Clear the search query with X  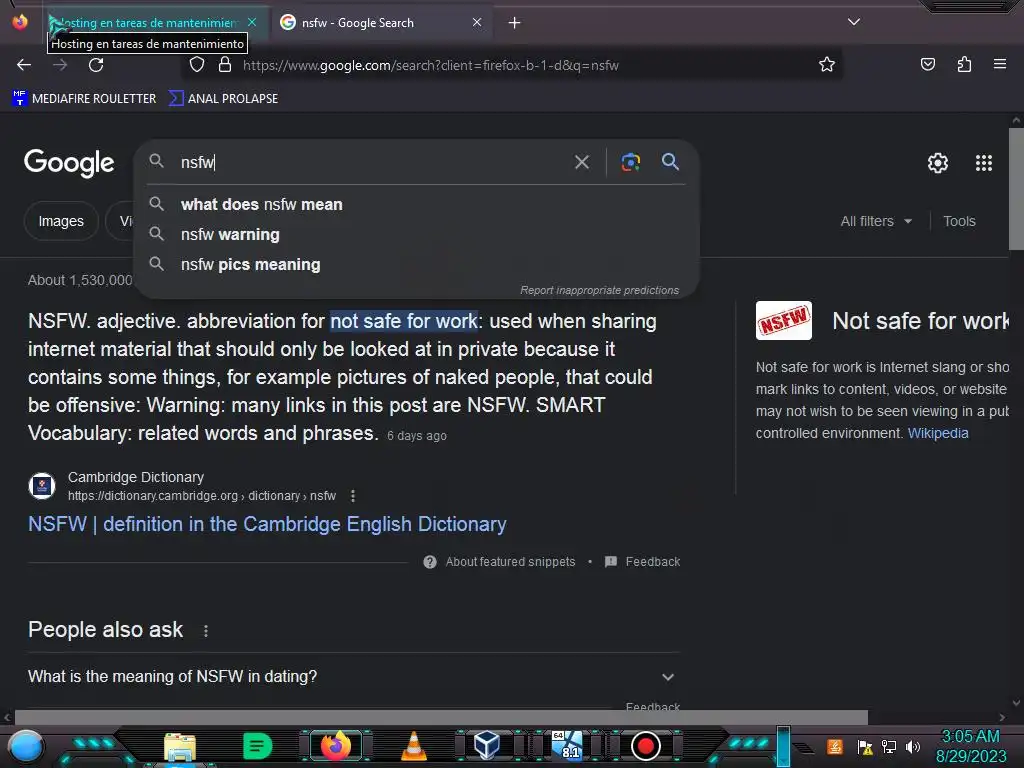coord(581,162)
